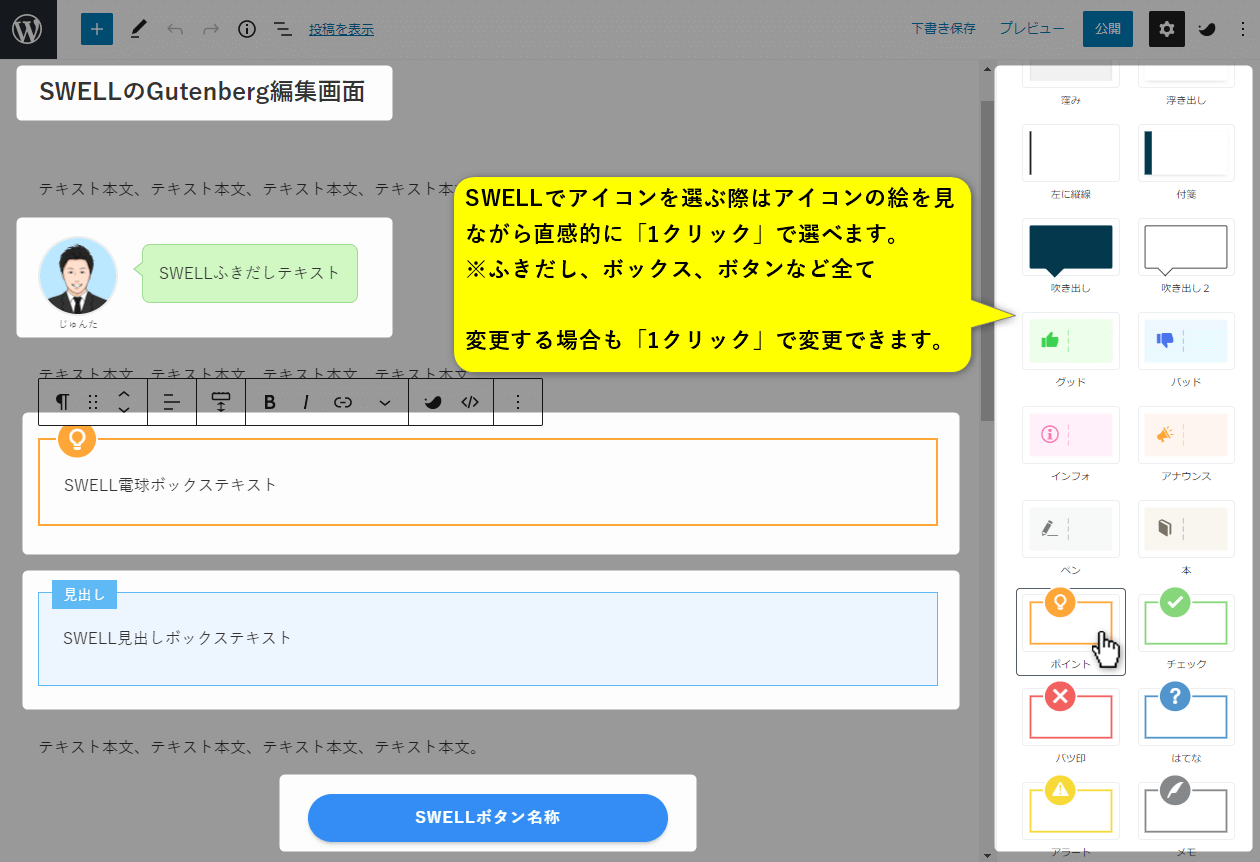Choose the はてな question mark style

[x=1186, y=726]
